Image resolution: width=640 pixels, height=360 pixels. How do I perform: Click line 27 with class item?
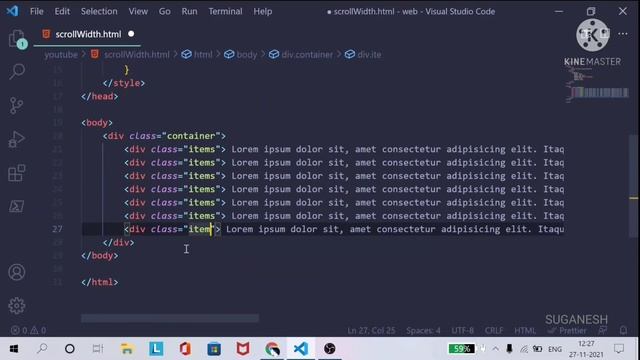[x=323, y=229]
